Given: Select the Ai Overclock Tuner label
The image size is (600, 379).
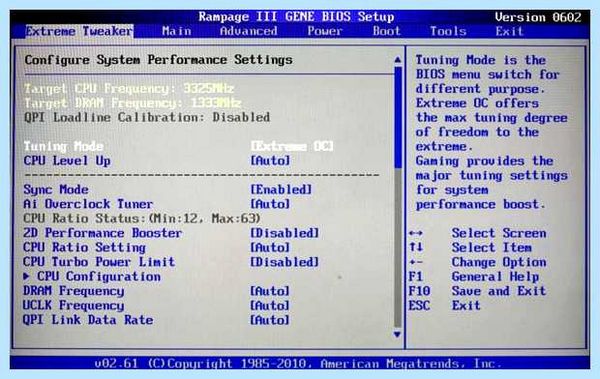Looking at the screenshot, I should pos(88,204).
